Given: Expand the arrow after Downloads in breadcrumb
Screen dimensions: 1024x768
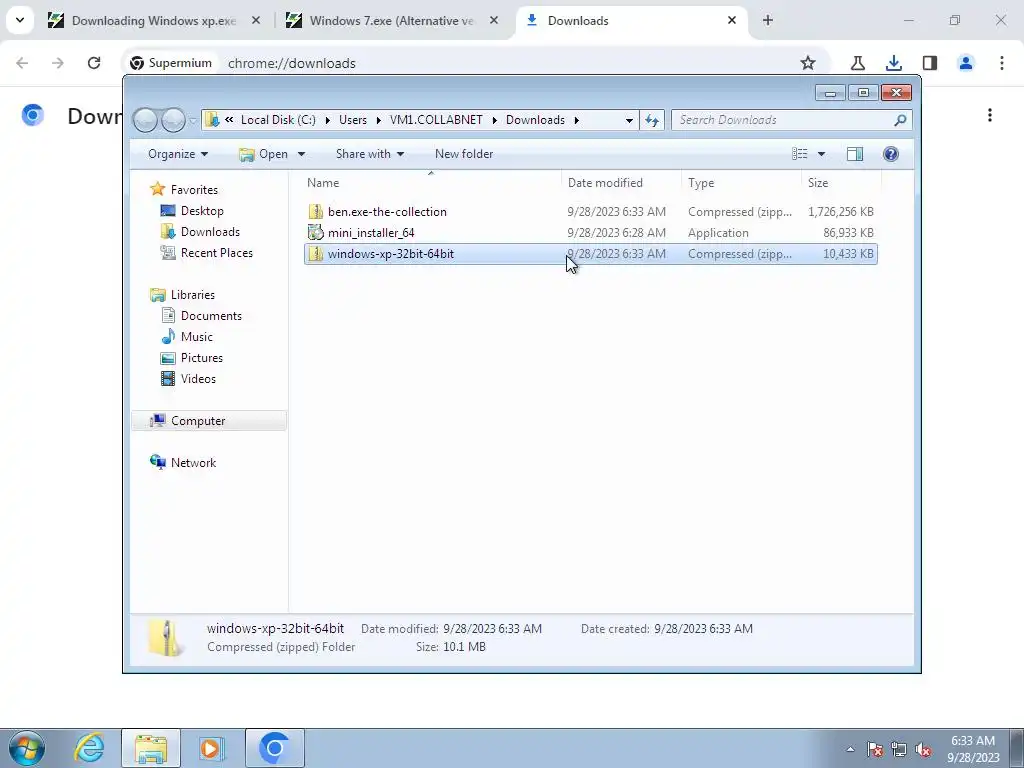Looking at the screenshot, I should (x=577, y=120).
